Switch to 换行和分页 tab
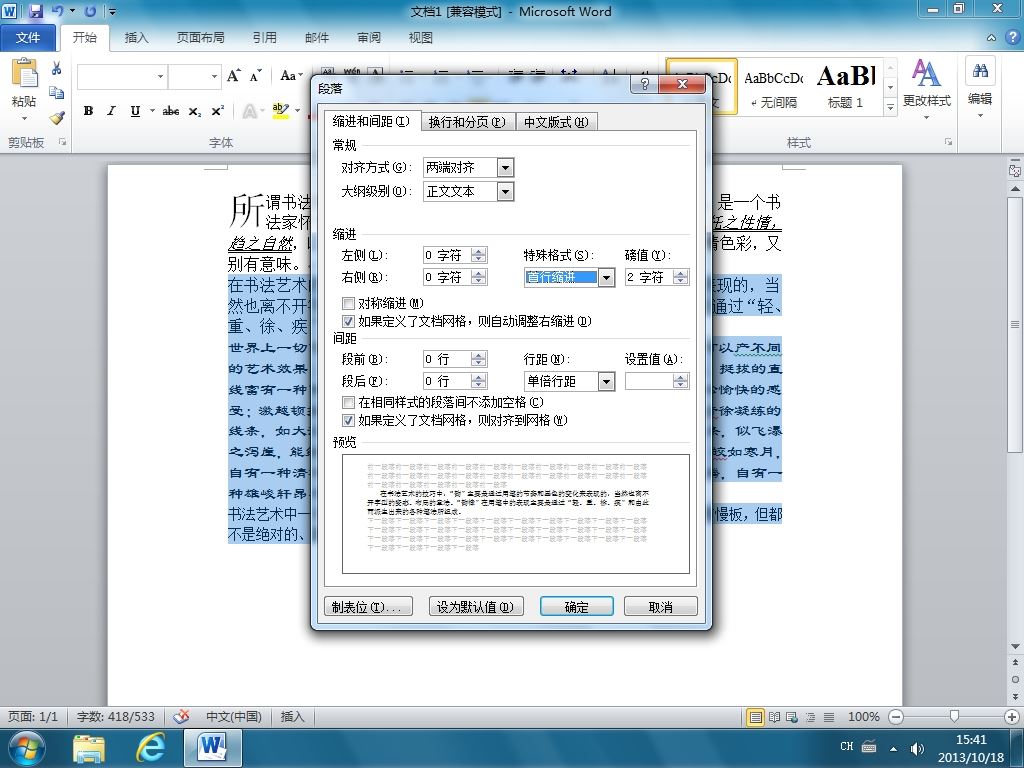 [x=467, y=122]
